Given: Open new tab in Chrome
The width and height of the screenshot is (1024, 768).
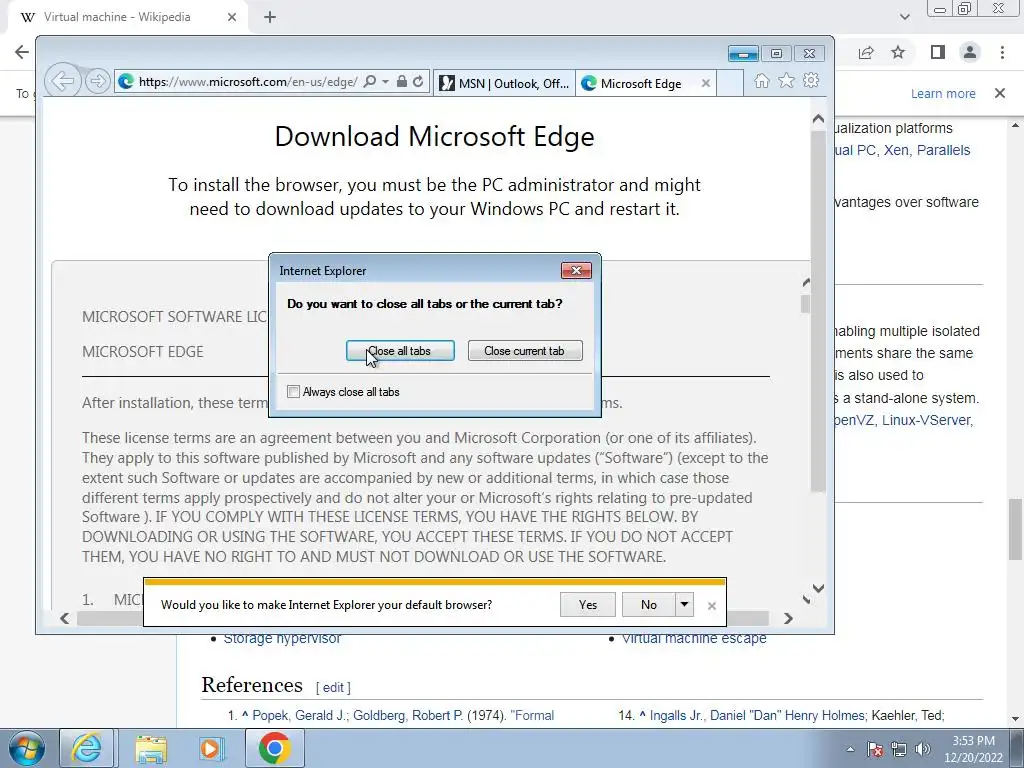Looking at the screenshot, I should 270,17.
